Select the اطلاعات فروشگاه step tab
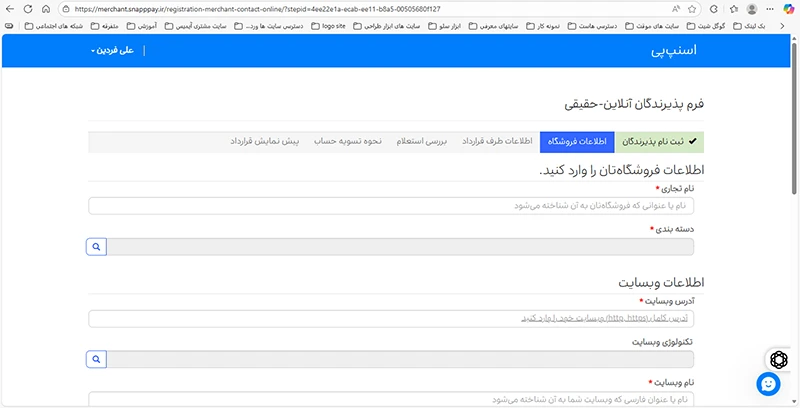The image size is (800, 408). pos(577,142)
